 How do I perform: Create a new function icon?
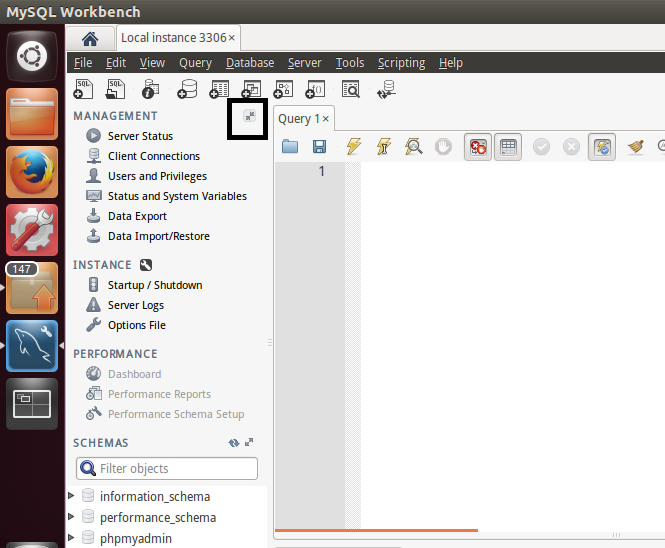[x=315, y=89]
